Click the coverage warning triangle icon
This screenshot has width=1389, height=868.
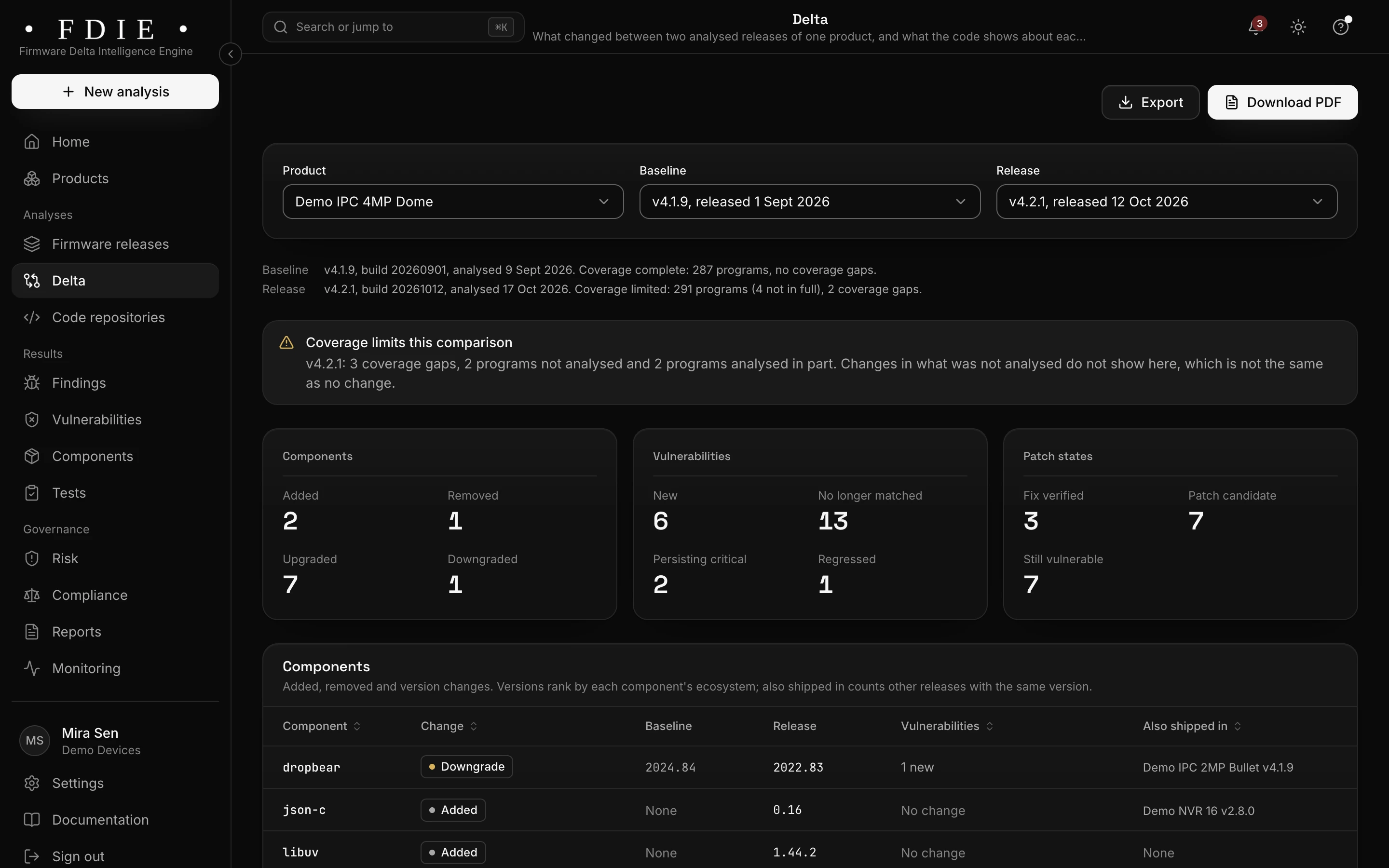[286, 343]
